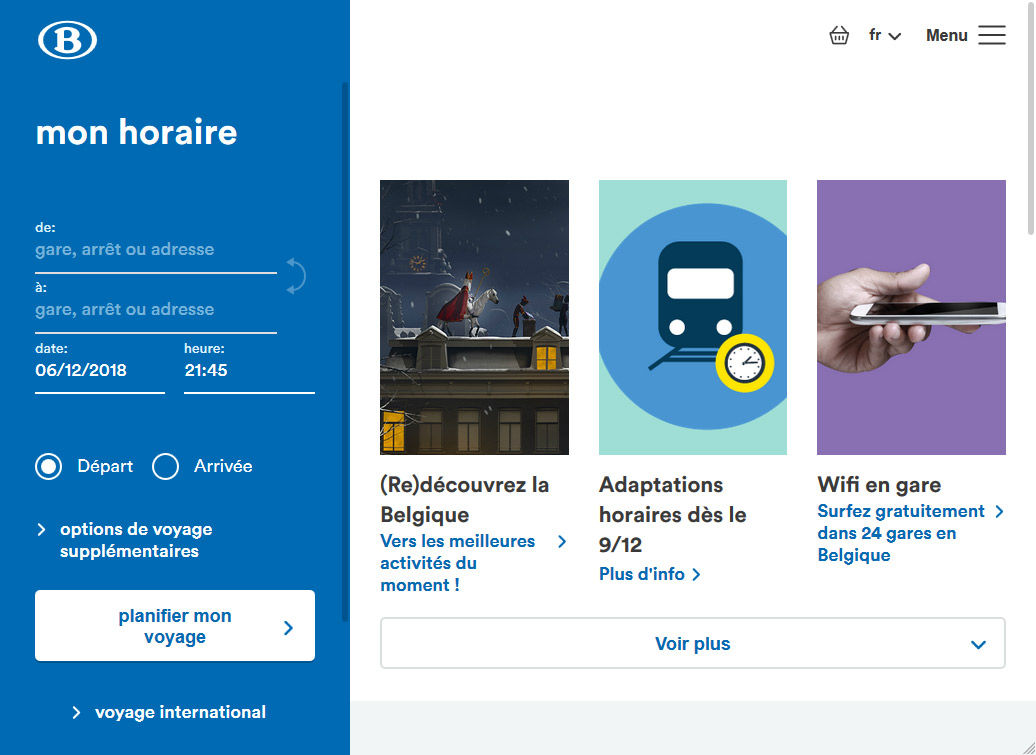The height and width of the screenshot is (755, 1036).
Task: Swap departure and arrival stations
Action: (295, 276)
